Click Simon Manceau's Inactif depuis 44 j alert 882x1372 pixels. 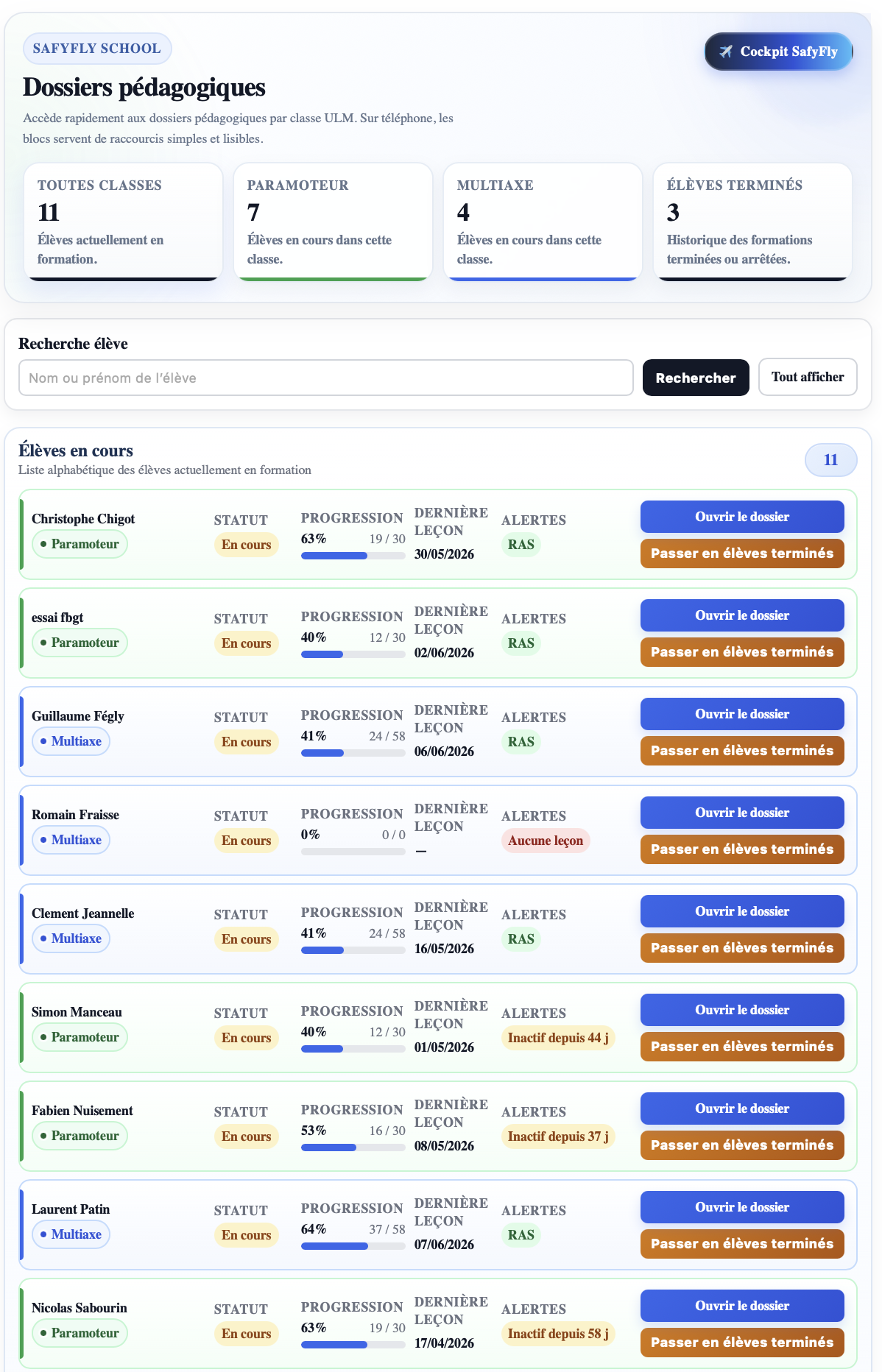coord(558,1038)
